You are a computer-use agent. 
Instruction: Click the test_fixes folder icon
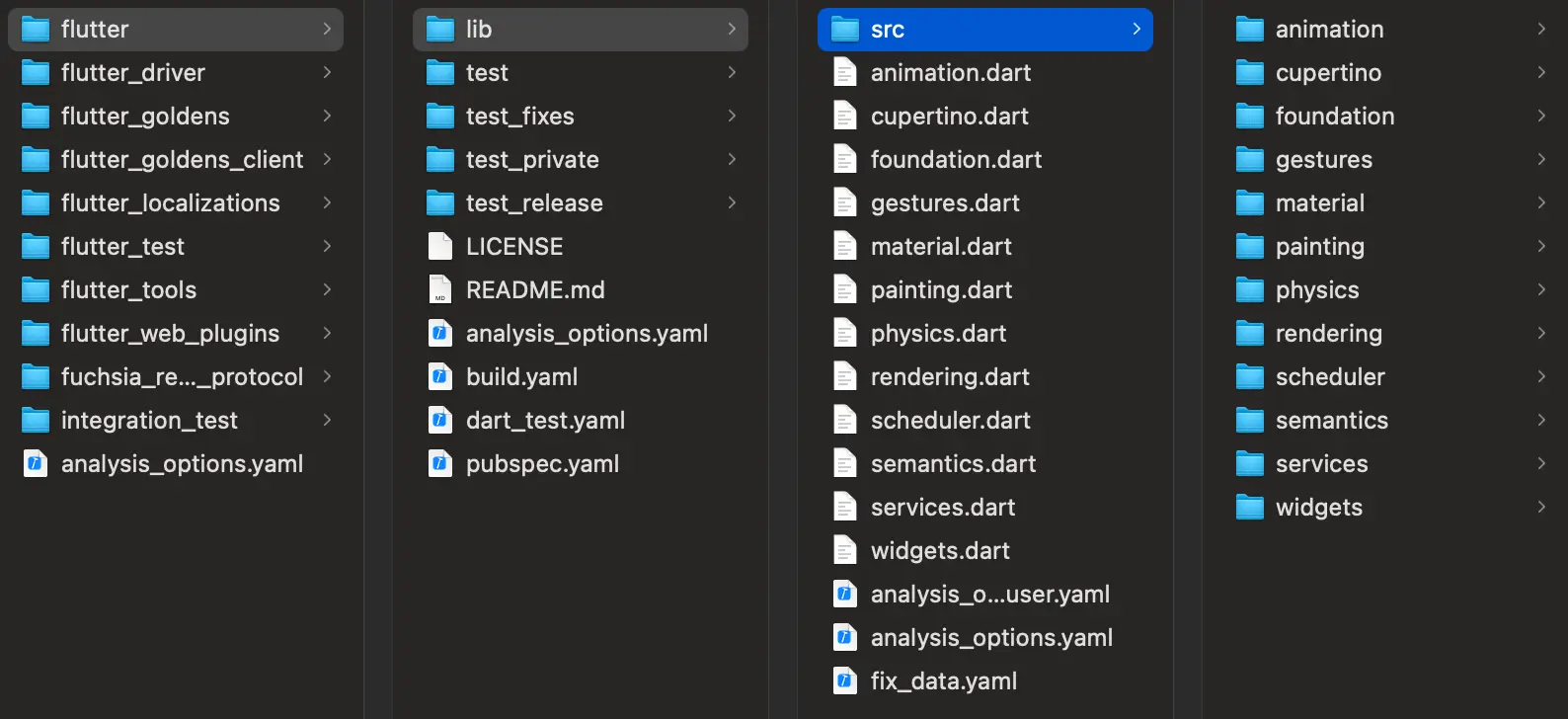(440, 117)
